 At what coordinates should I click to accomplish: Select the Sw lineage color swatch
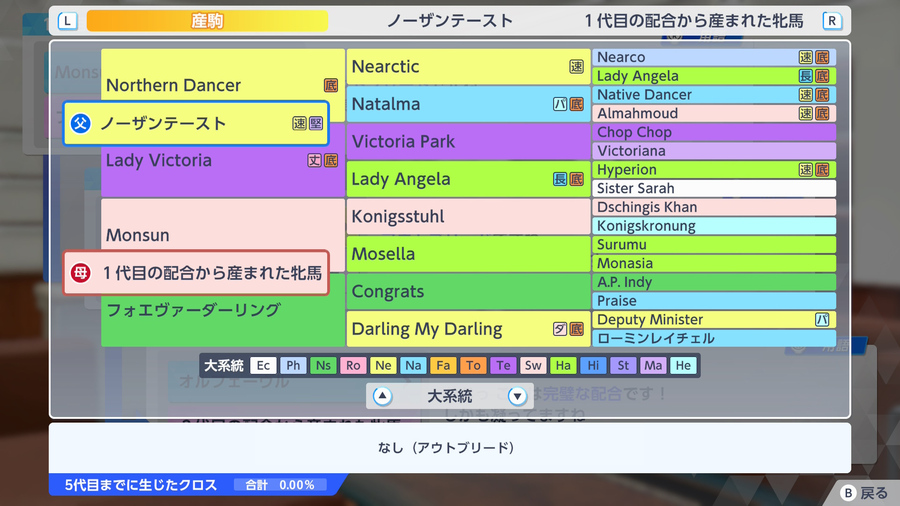click(533, 365)
